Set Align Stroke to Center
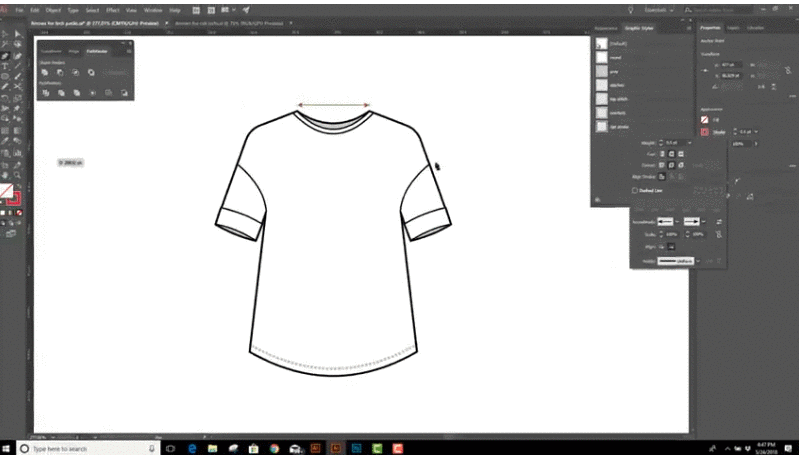 click(x=662, y=177)
